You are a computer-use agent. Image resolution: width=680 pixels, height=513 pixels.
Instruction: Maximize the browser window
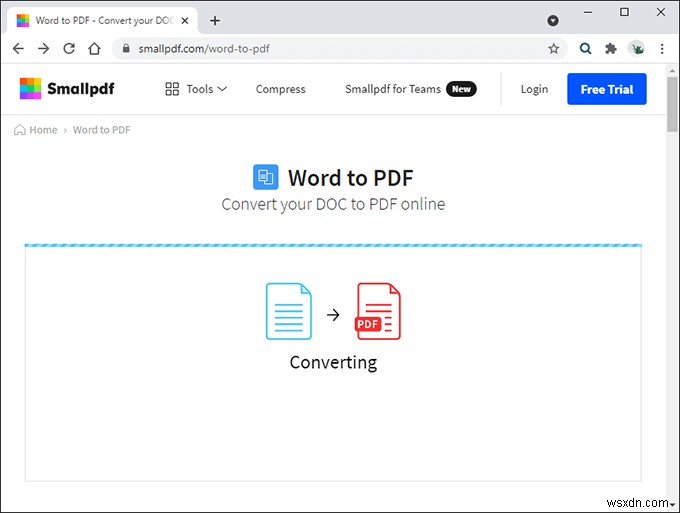tap(624, 12)
